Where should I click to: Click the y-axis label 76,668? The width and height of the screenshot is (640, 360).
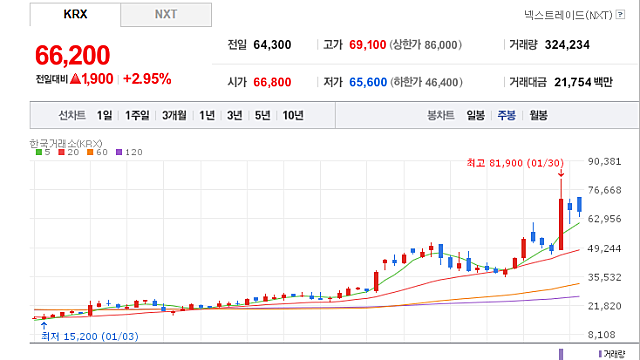(x=604, y=190)
